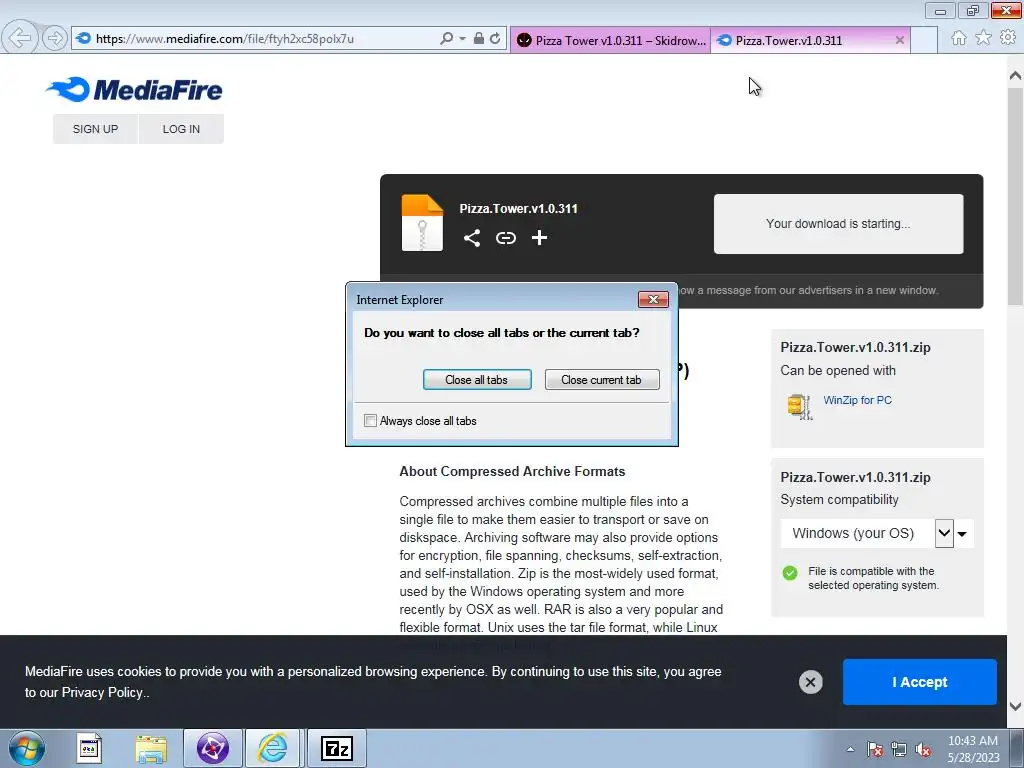Screen dimensions: 1024x768
Task: Click About Compressed Archive Formats heading
Action: point(512,472)
